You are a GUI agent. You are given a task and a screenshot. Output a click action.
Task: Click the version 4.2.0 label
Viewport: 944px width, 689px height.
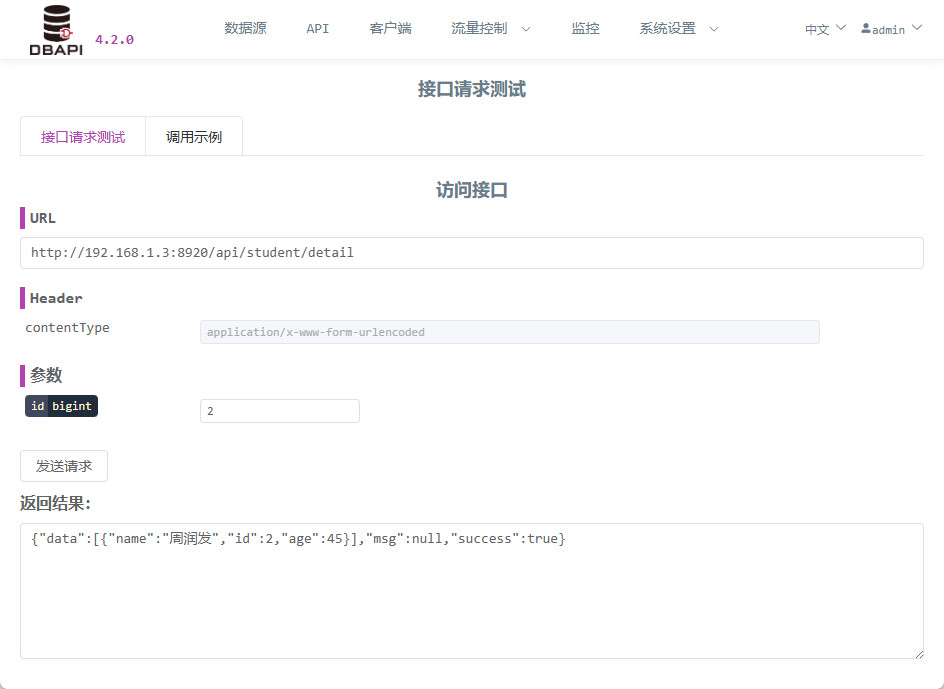click(x=114, y=40)
